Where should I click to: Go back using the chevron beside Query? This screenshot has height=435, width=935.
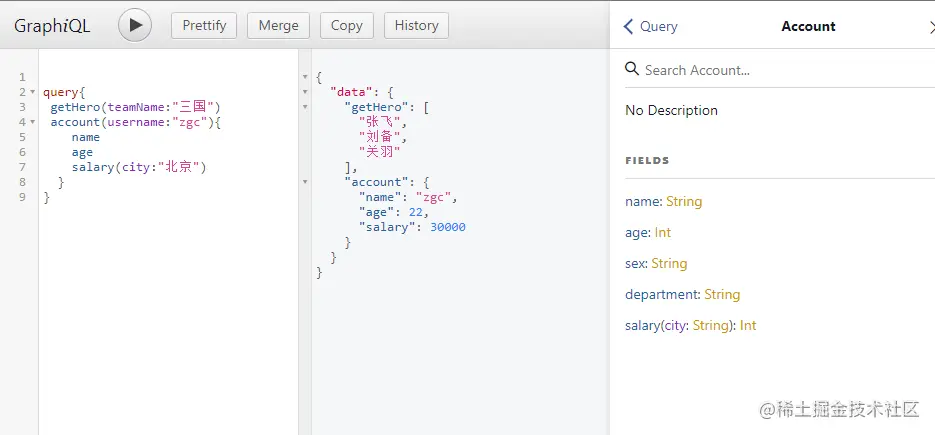pos(629,27)
